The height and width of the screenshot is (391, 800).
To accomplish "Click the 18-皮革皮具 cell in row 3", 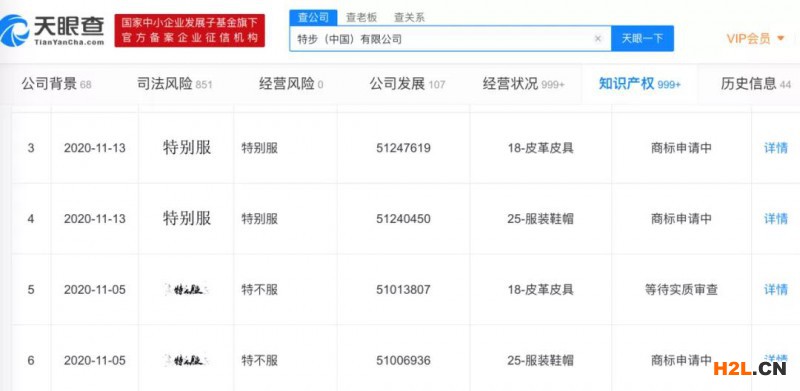I will click(540, 148).
